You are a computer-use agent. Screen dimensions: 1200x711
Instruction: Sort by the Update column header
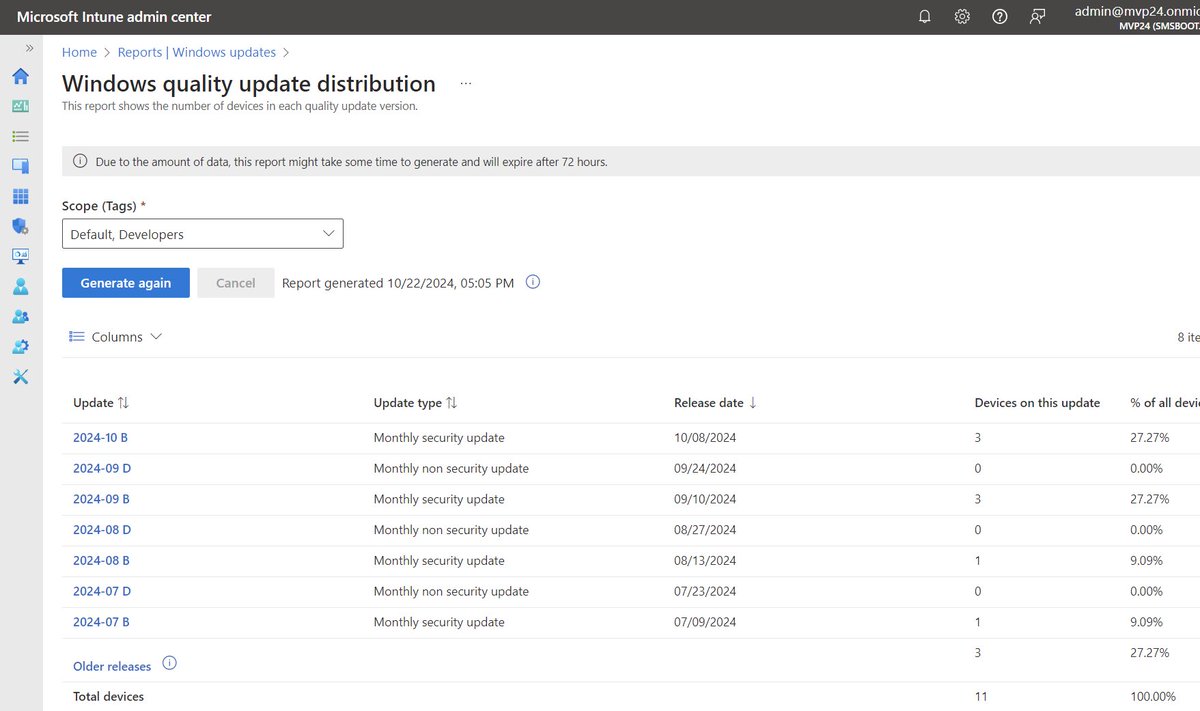(101, 403)
